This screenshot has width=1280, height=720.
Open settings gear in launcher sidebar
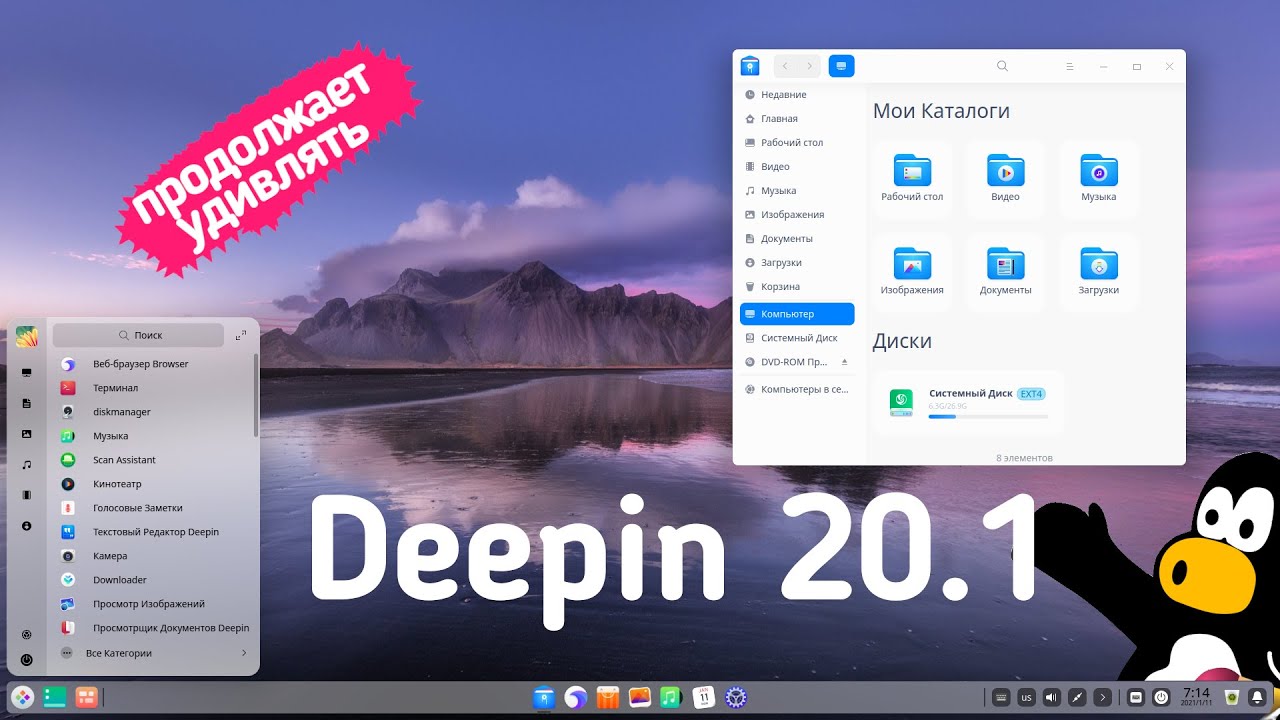coord(27,634)
